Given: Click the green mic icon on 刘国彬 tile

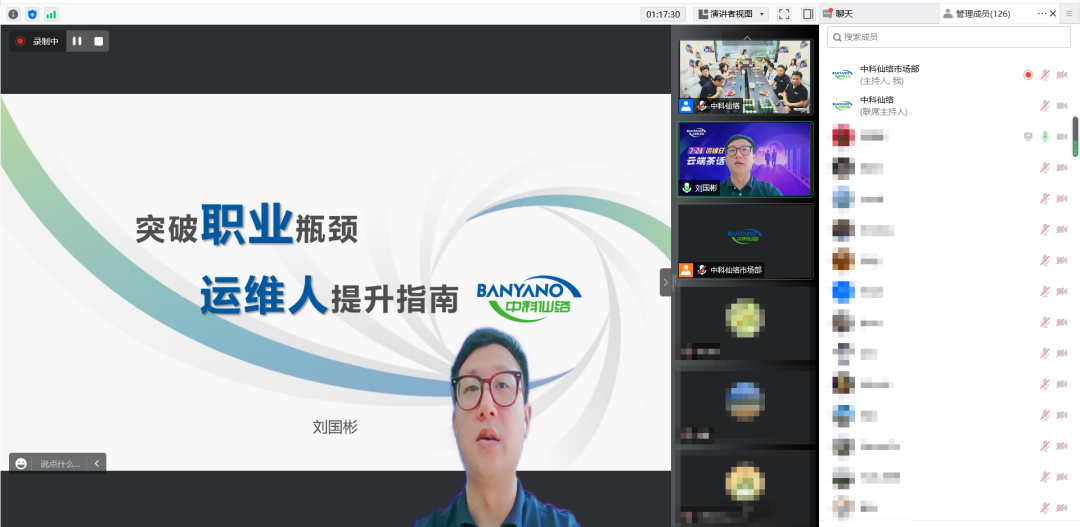Looking at the screenshot, I should click(x=686, y=187).
